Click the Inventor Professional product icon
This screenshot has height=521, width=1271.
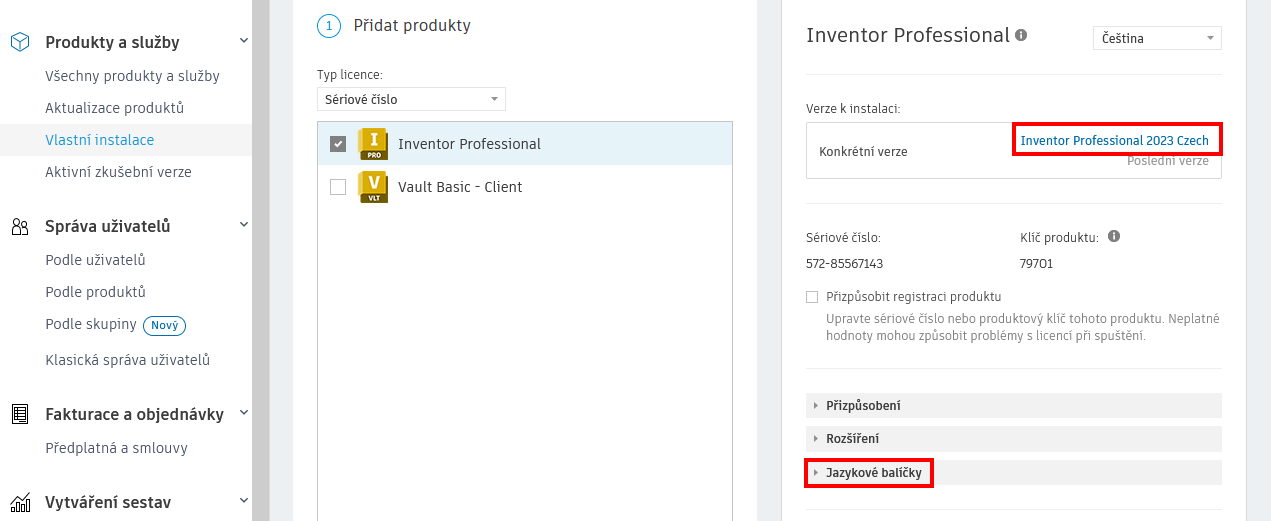[372, 144]
